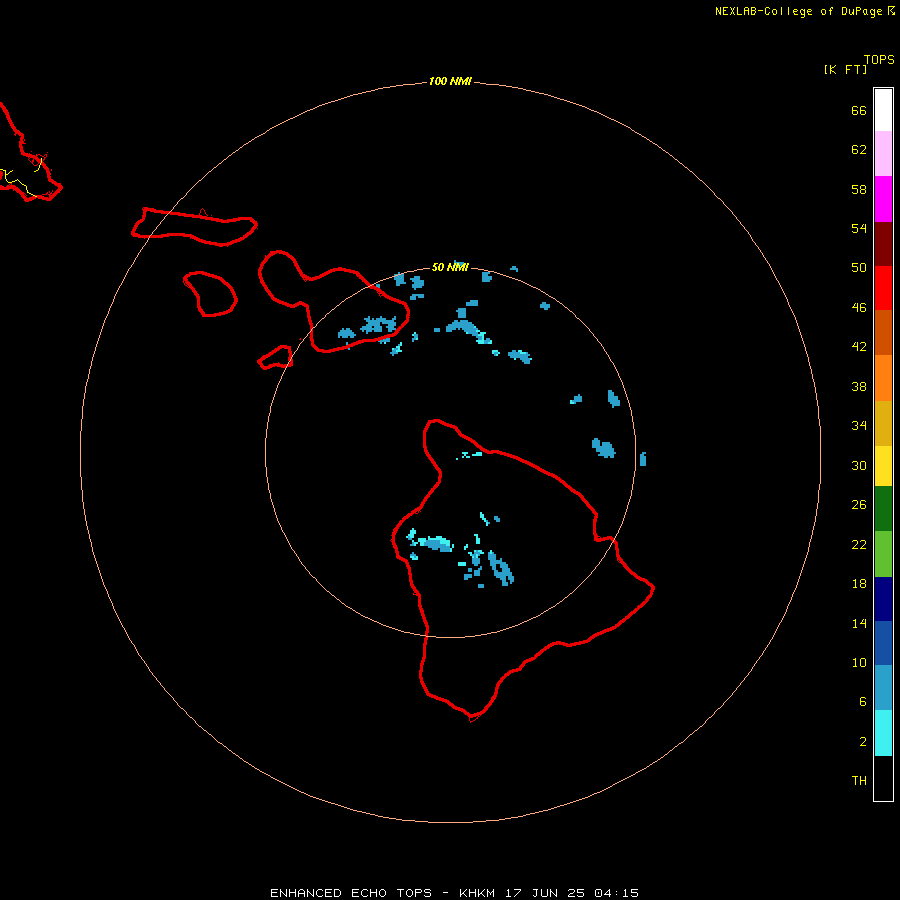Pick the dark red legend segment

pyautogui.click(x=883, y=243)
